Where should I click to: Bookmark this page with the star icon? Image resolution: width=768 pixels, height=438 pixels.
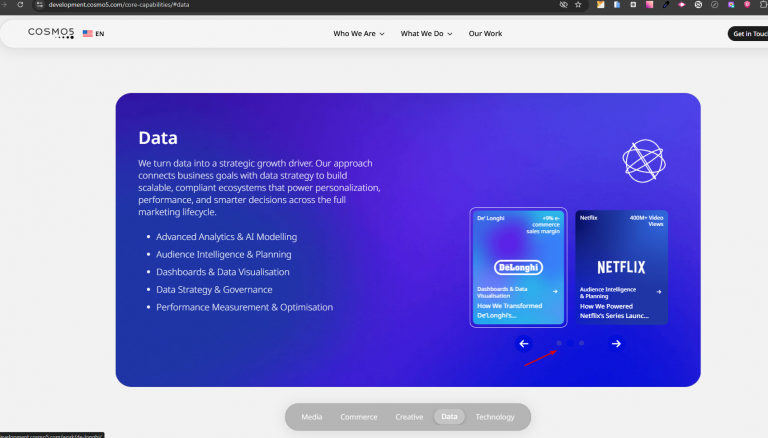(578, 4)
